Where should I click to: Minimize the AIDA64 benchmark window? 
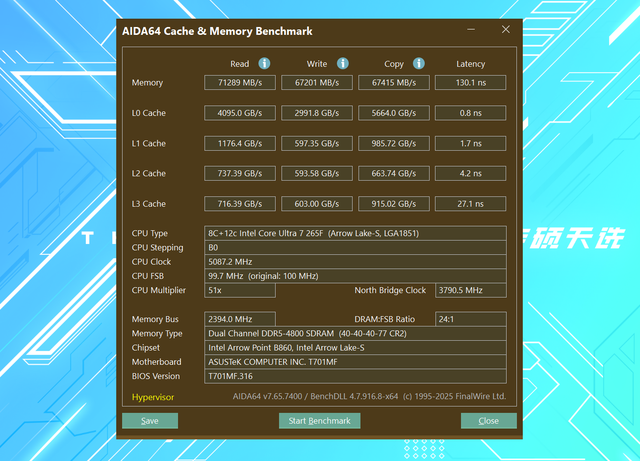[x=471, y=29]
